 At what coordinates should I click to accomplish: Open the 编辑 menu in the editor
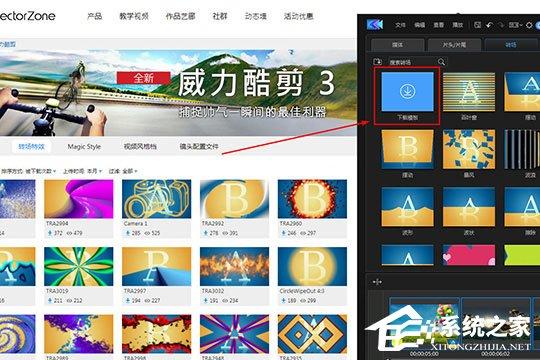click(x=419, y=25)
